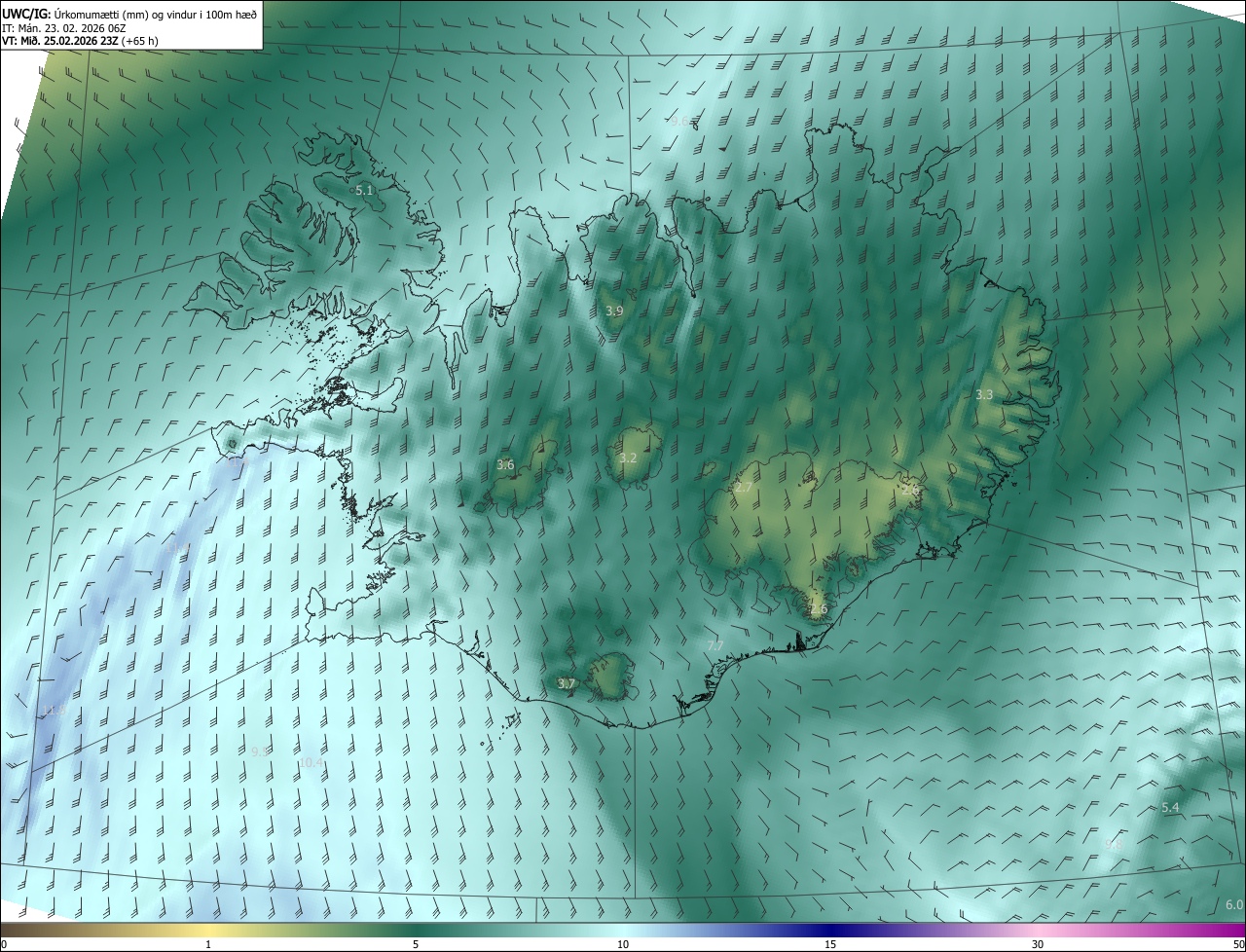The image size is (1246, 952).
Task: Click the colour scale tick label 1
Action: click(x=208, y=944)
